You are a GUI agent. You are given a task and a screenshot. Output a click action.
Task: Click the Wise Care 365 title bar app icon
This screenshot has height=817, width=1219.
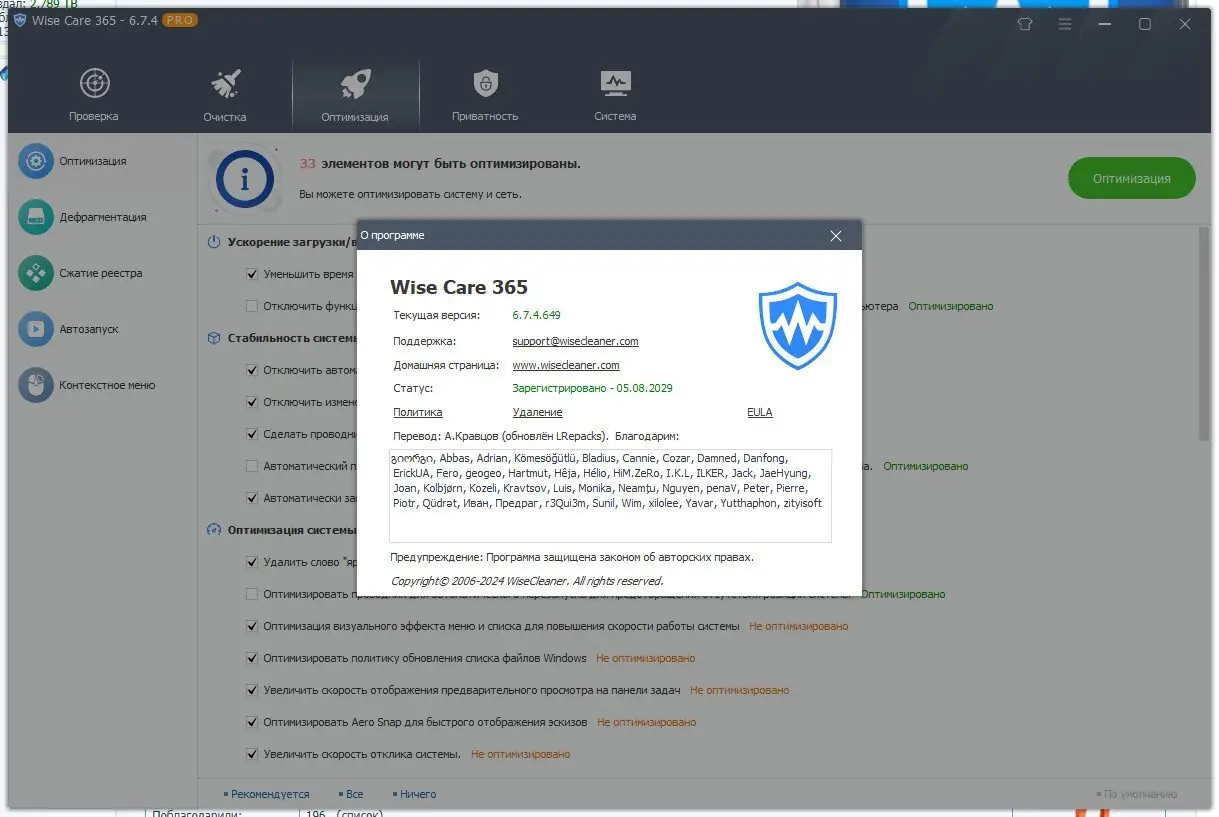click(x=20, y=21)
